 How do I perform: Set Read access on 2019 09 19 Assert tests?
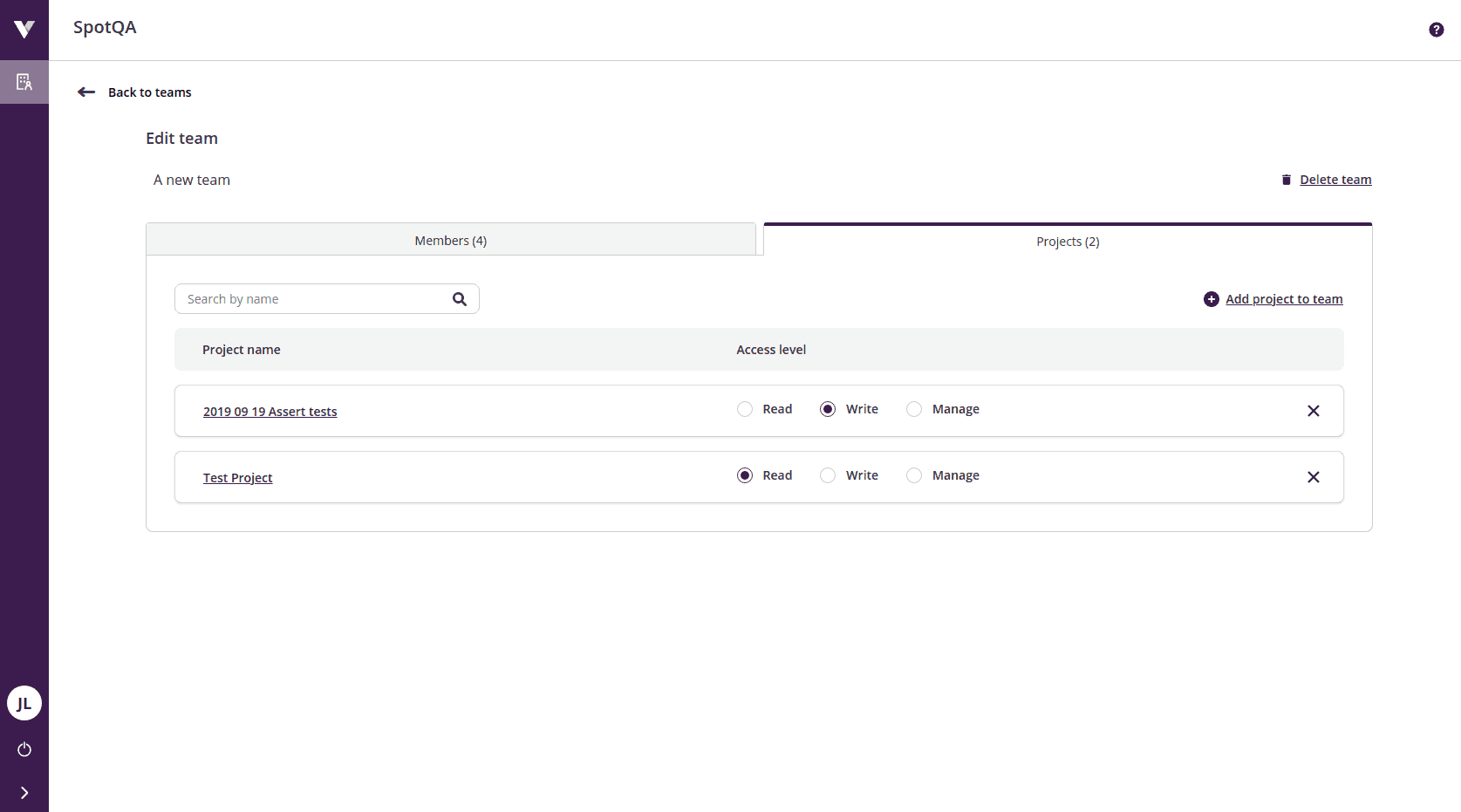pos(744,409)
